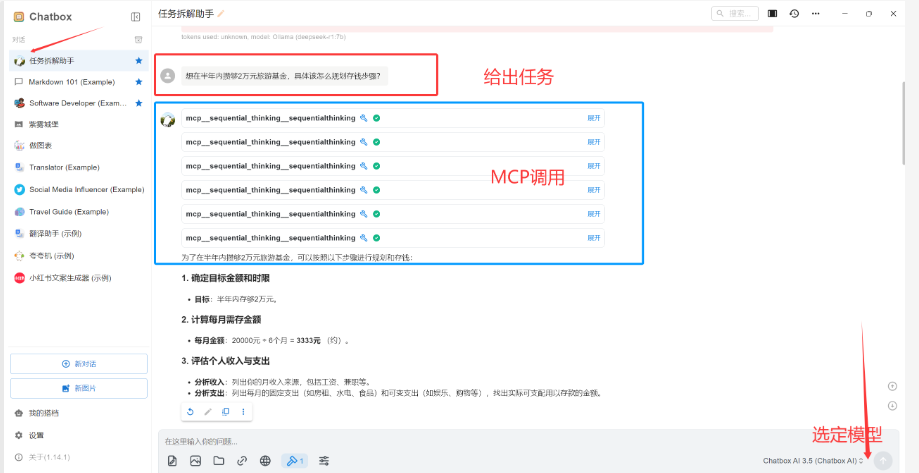Click heading 3. 评估个人收入与支出
919x473 pixels.
226,360
